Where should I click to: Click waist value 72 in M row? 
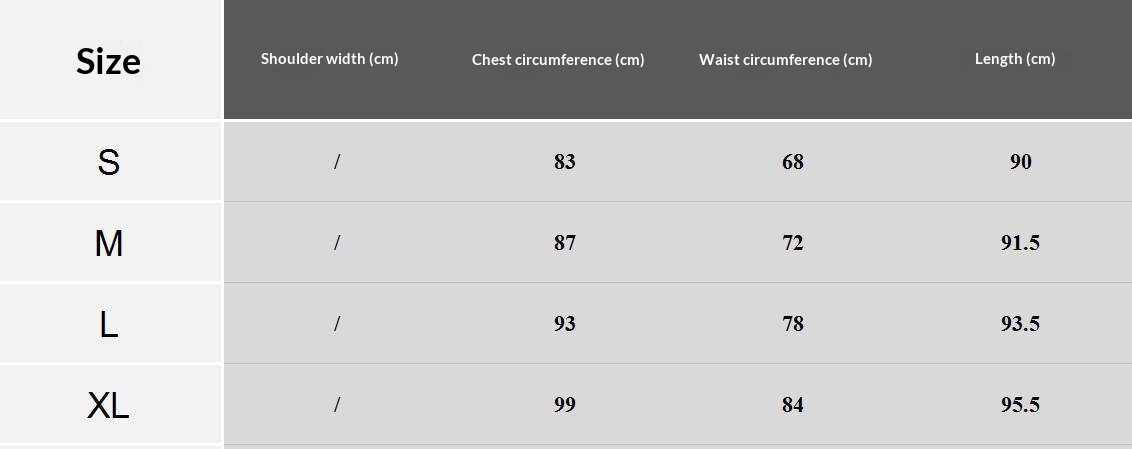pos(793,243)
